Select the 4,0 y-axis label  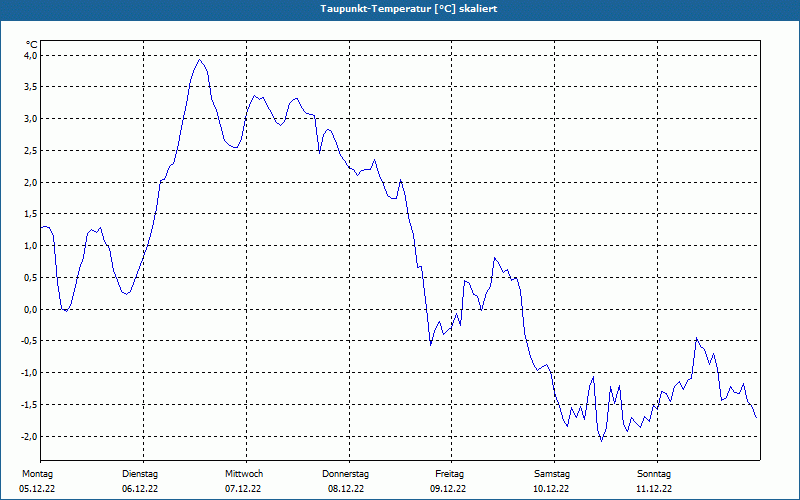[x=30, y=55]
